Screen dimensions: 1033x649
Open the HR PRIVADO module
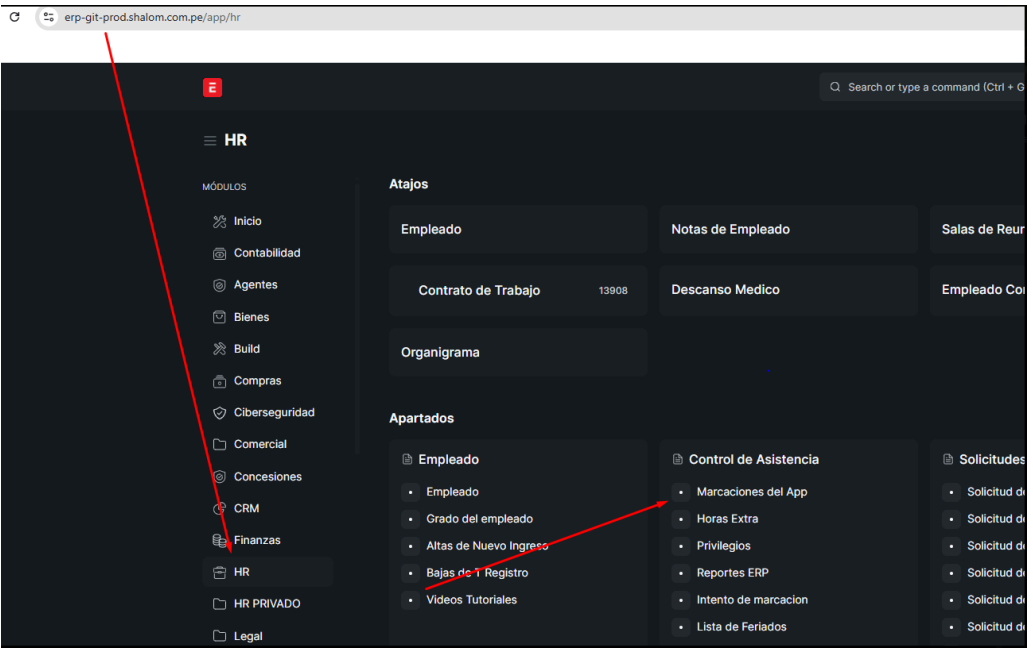[266, 604]
